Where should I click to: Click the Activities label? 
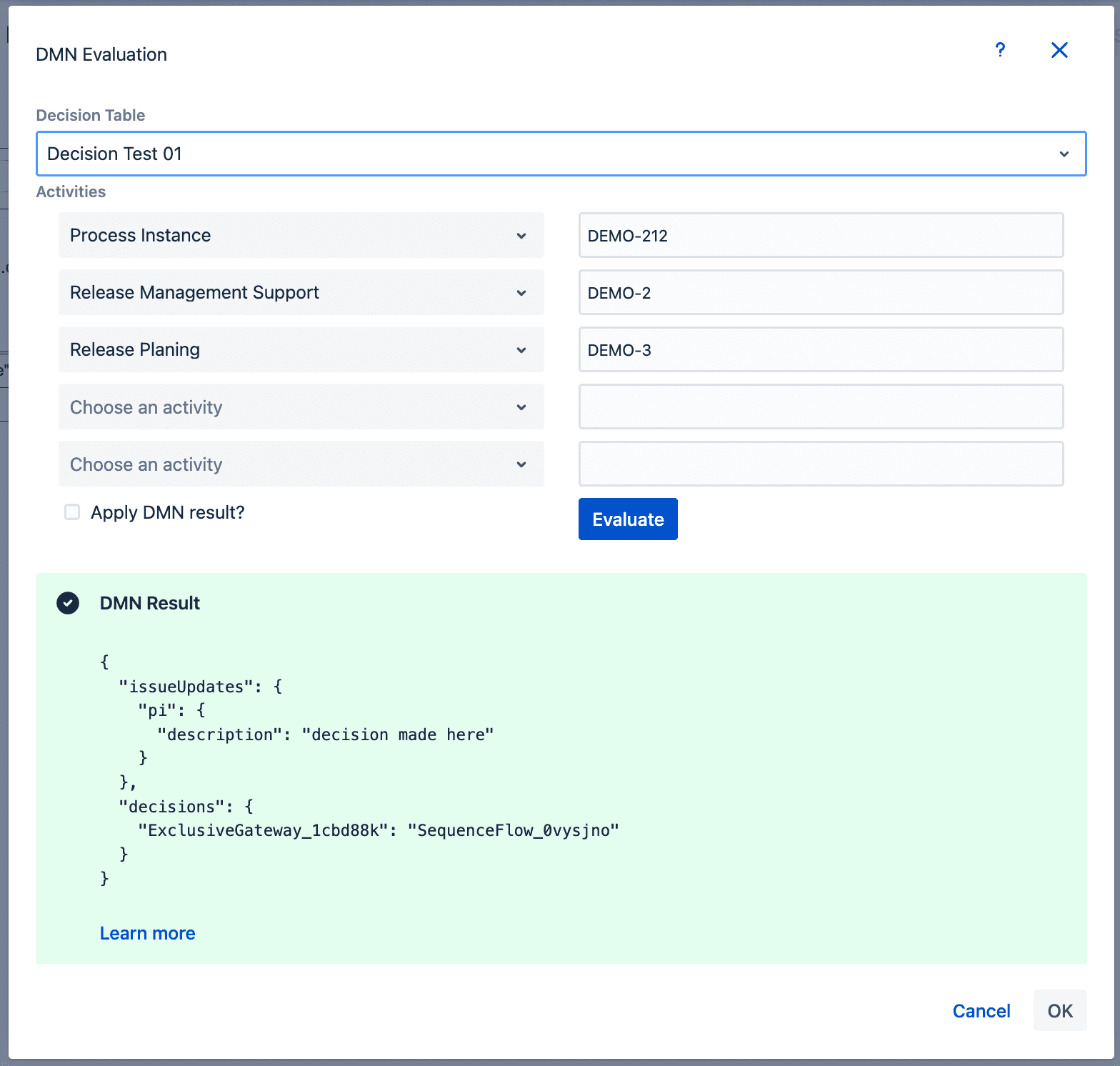71,191
